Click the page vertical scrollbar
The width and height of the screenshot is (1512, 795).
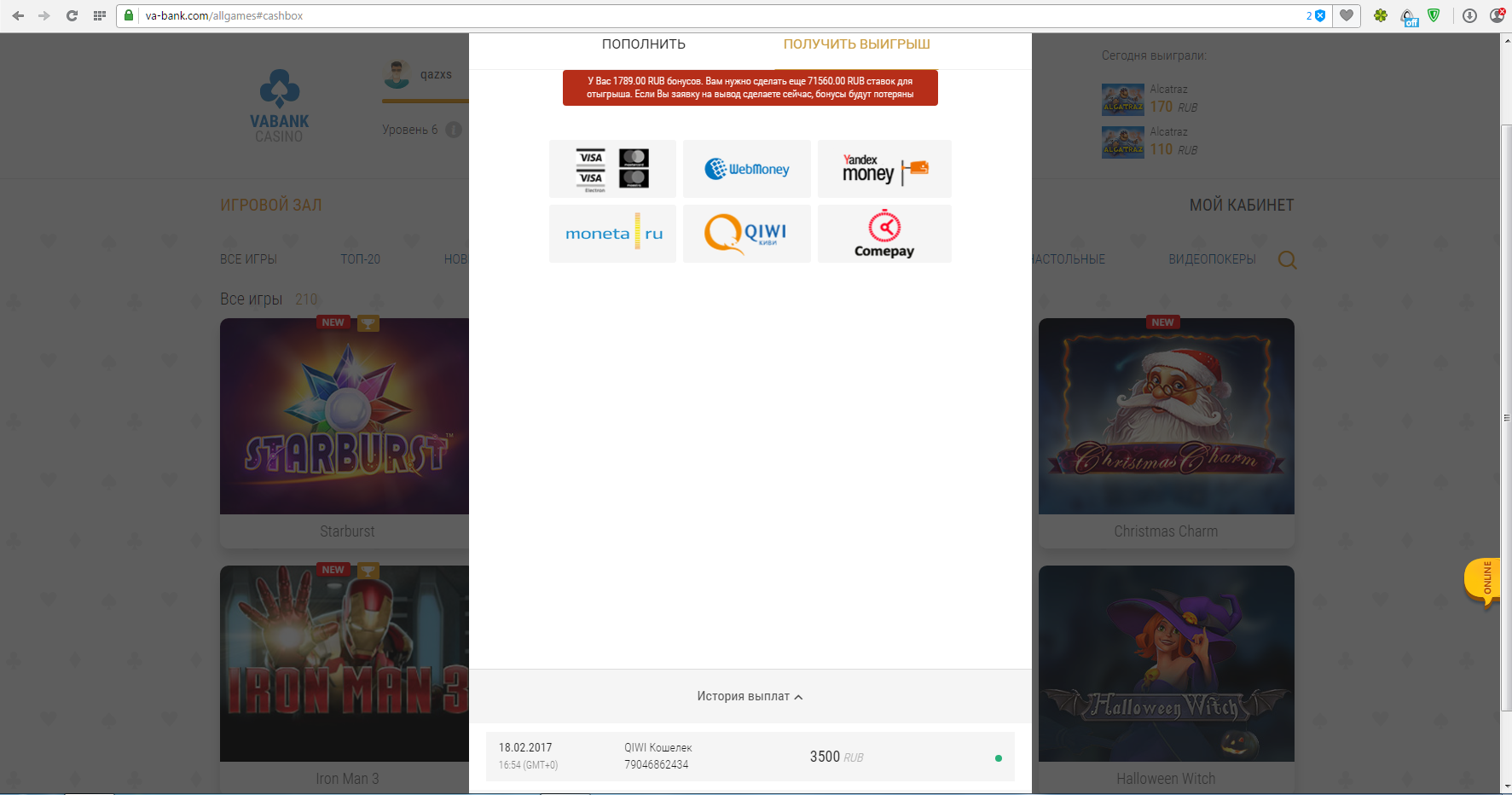[x=1505, y=418]
